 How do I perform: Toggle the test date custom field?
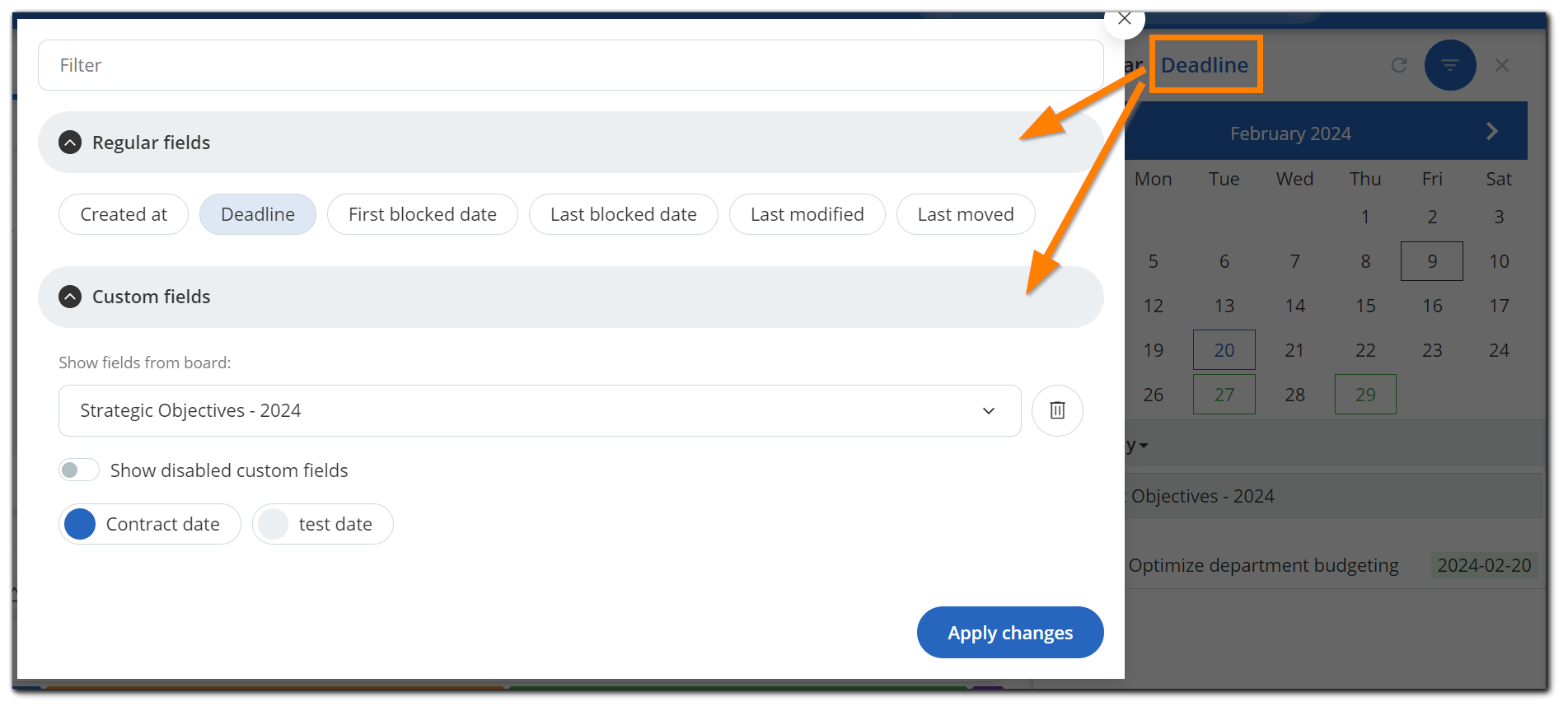coord(323,524)
